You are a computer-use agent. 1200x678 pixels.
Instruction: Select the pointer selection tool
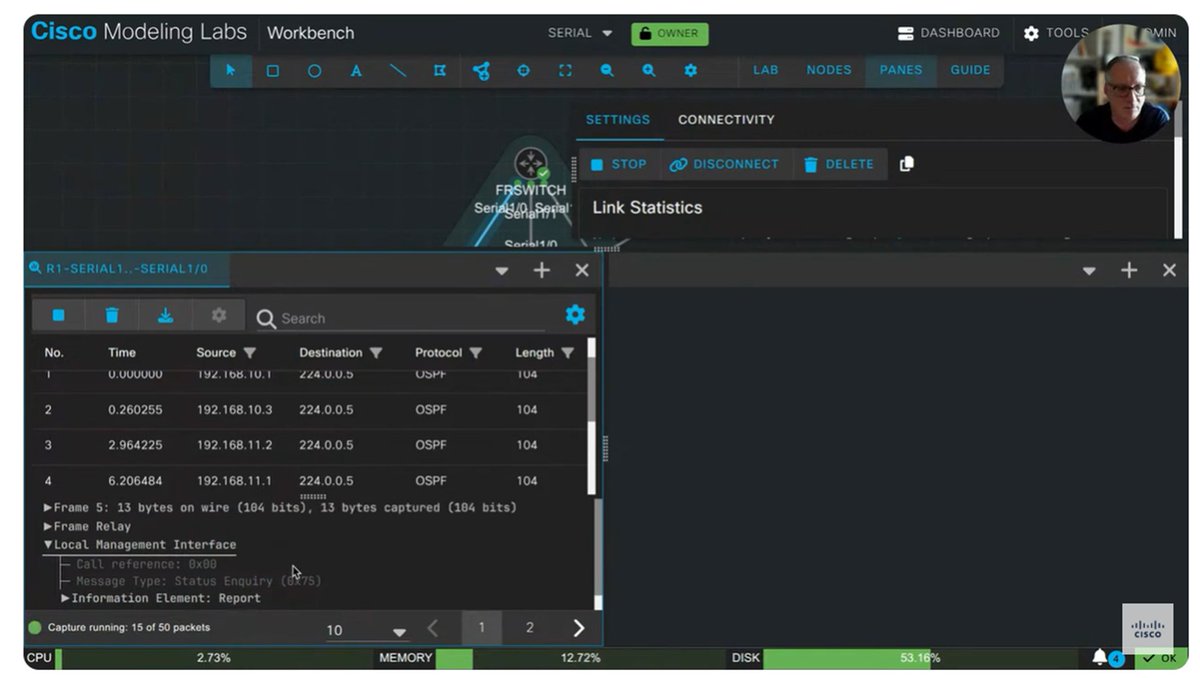coord(231,71)
